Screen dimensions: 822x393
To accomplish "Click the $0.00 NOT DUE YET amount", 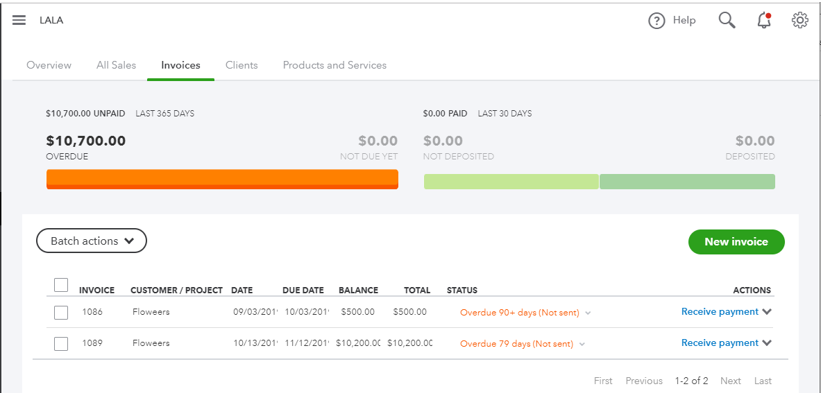I will (x=378, y=141).
